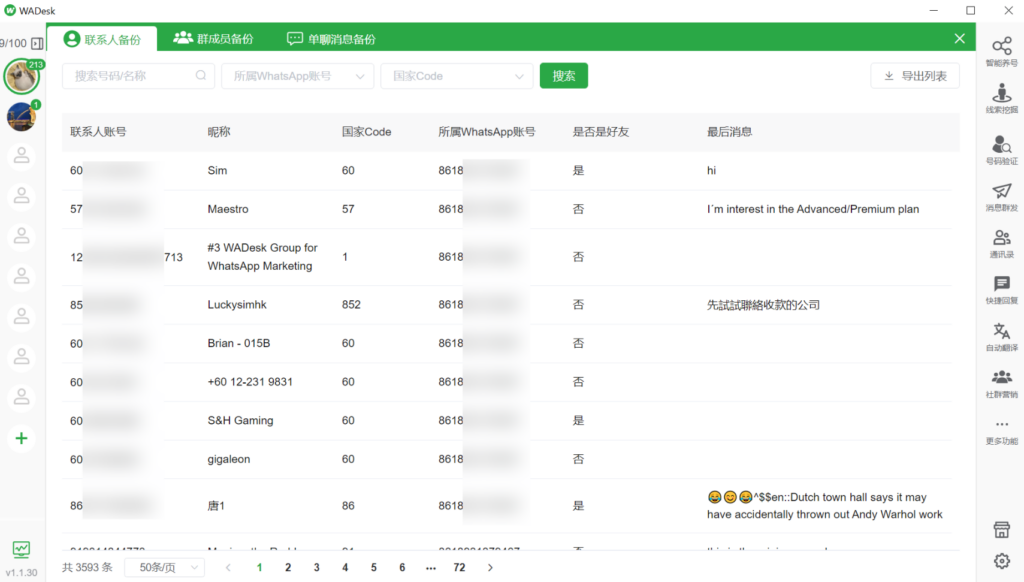Open the 更多功能 more functions menu

point(1001,431)
